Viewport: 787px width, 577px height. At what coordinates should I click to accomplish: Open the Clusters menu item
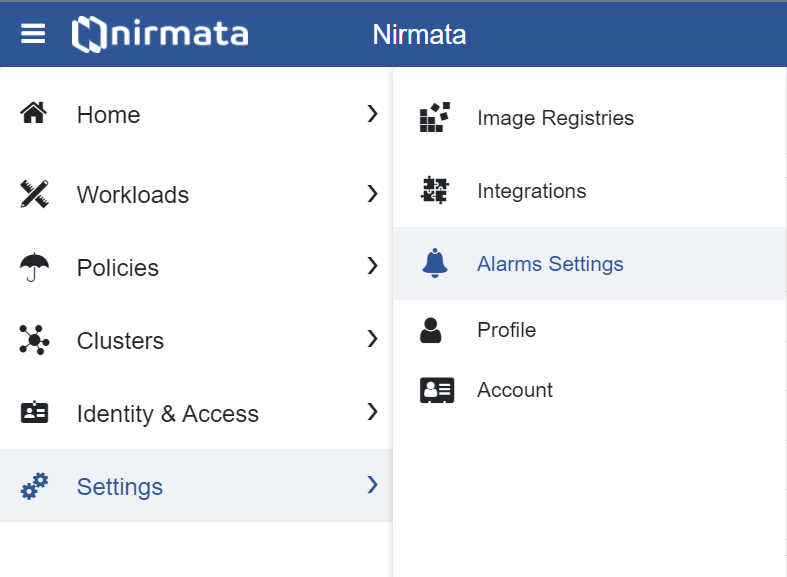click(x=196, y=340)
